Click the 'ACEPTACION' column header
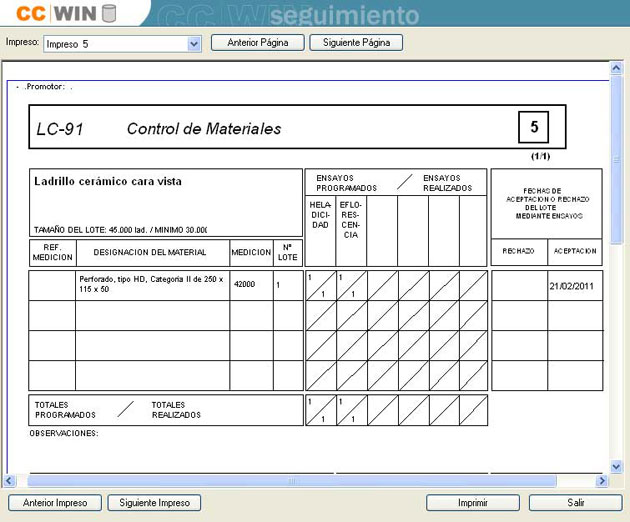Viewport: 630px width, 522px height. [575, 251]
